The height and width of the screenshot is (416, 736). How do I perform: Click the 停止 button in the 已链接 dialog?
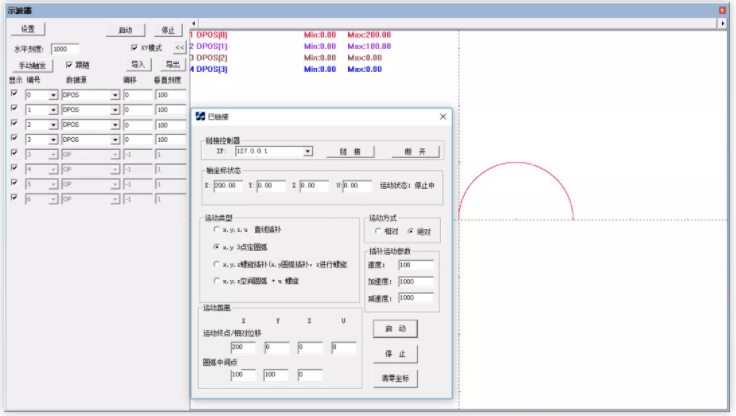coord(395,354)
